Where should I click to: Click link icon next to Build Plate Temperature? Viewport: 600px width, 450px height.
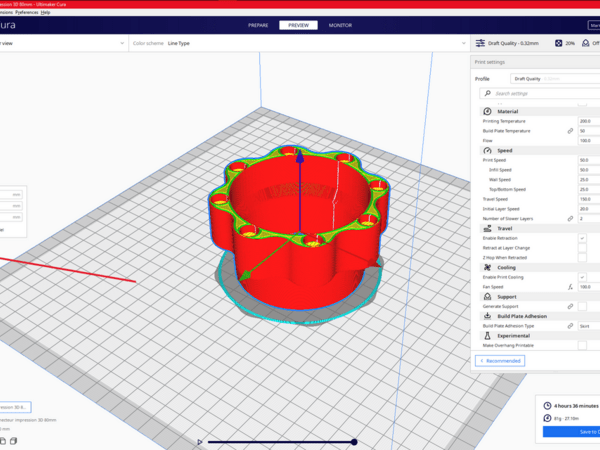[x=570, y=131]
